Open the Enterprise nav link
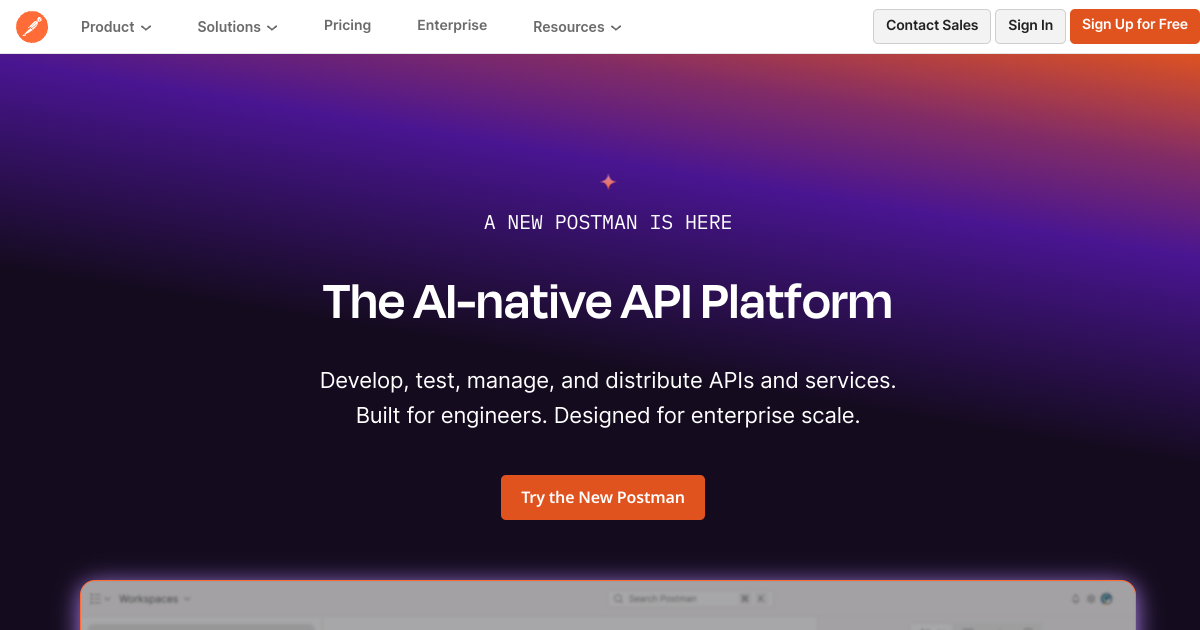 (452, 25)
